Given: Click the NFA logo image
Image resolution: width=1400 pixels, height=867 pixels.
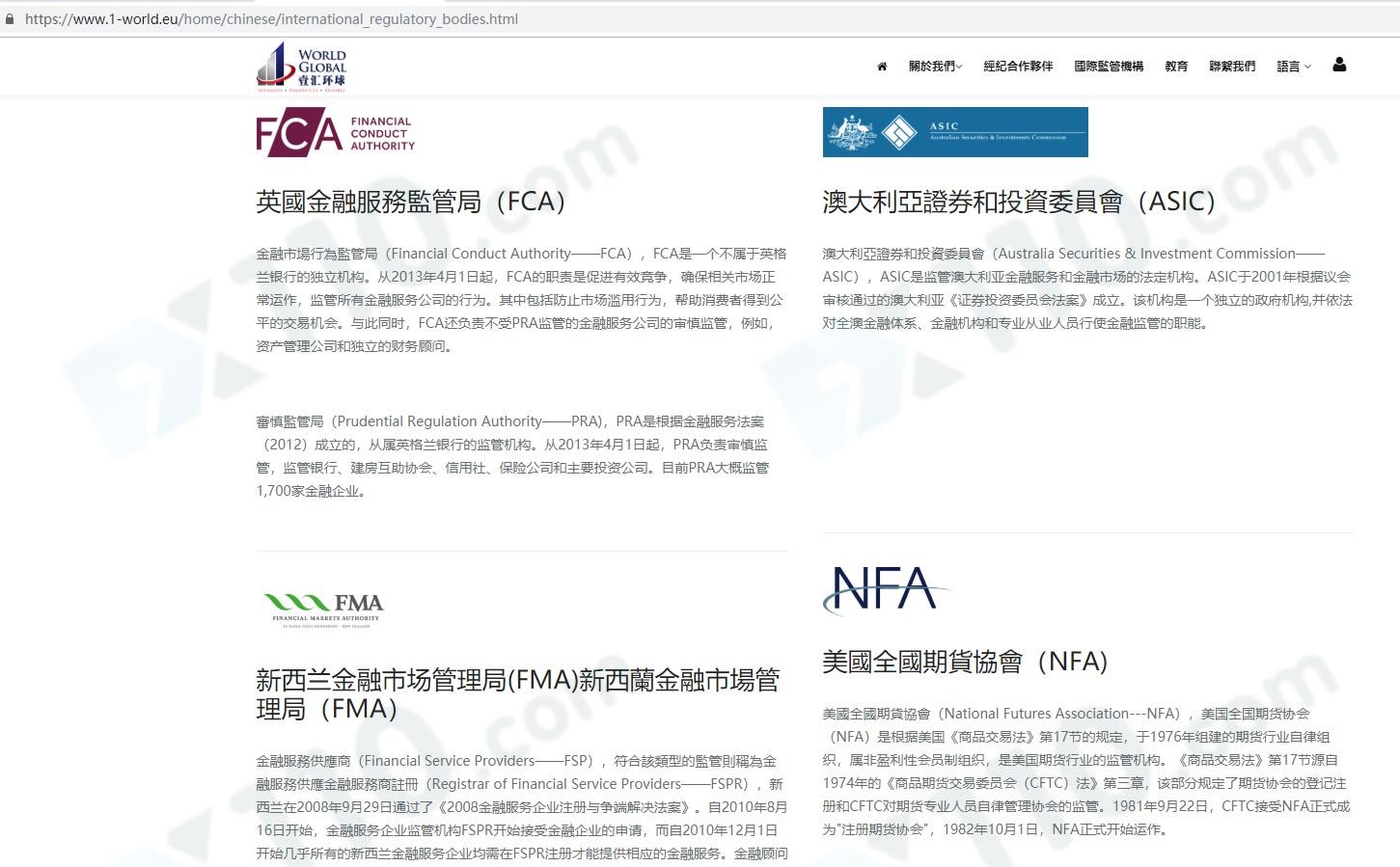Looking at the screenshot, I should (x=886, y=590).
